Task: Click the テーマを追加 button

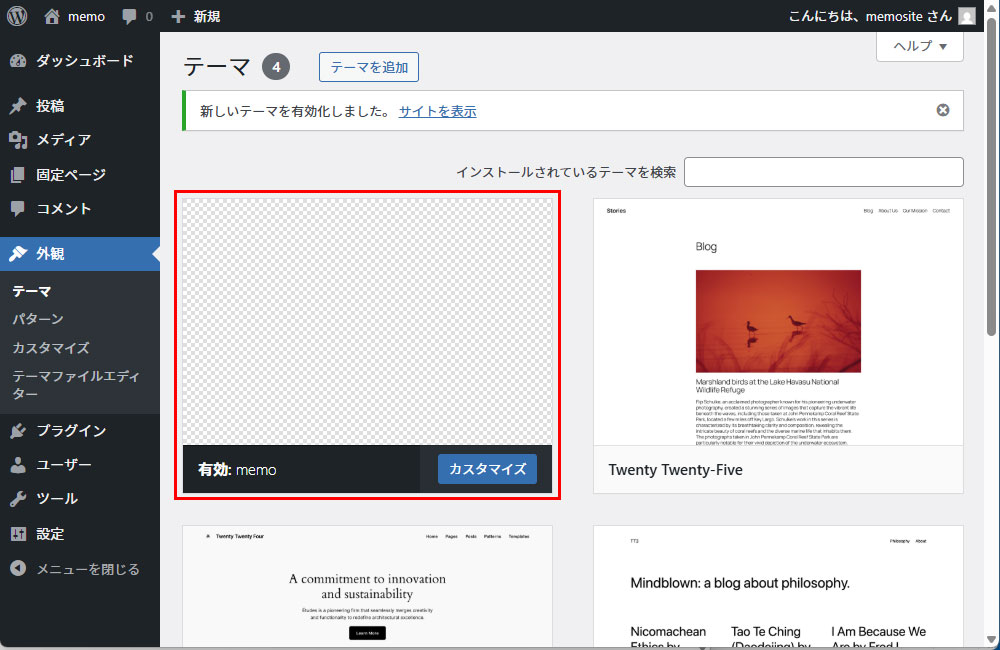Action: point(368,67)
